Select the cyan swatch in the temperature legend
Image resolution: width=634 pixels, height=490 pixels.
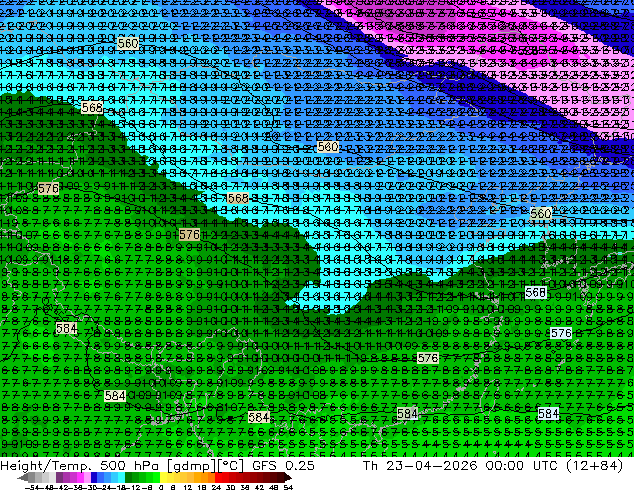pyautogui.click(x=121, y=478)
